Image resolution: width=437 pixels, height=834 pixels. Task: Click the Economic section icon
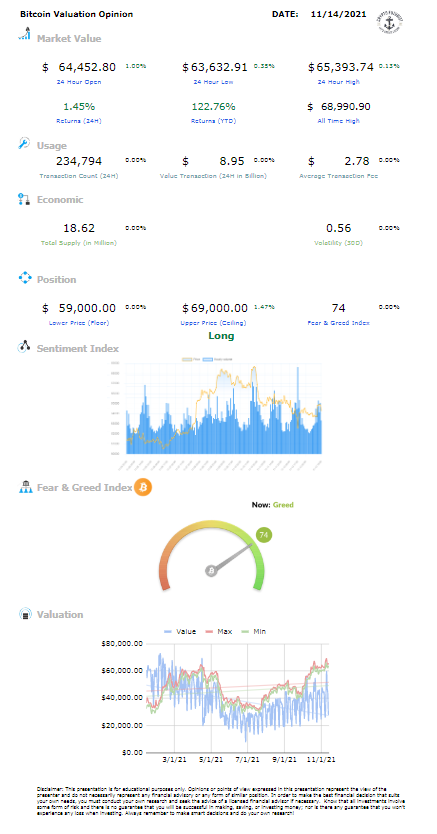pyautogui.click(x=24, y=199)
